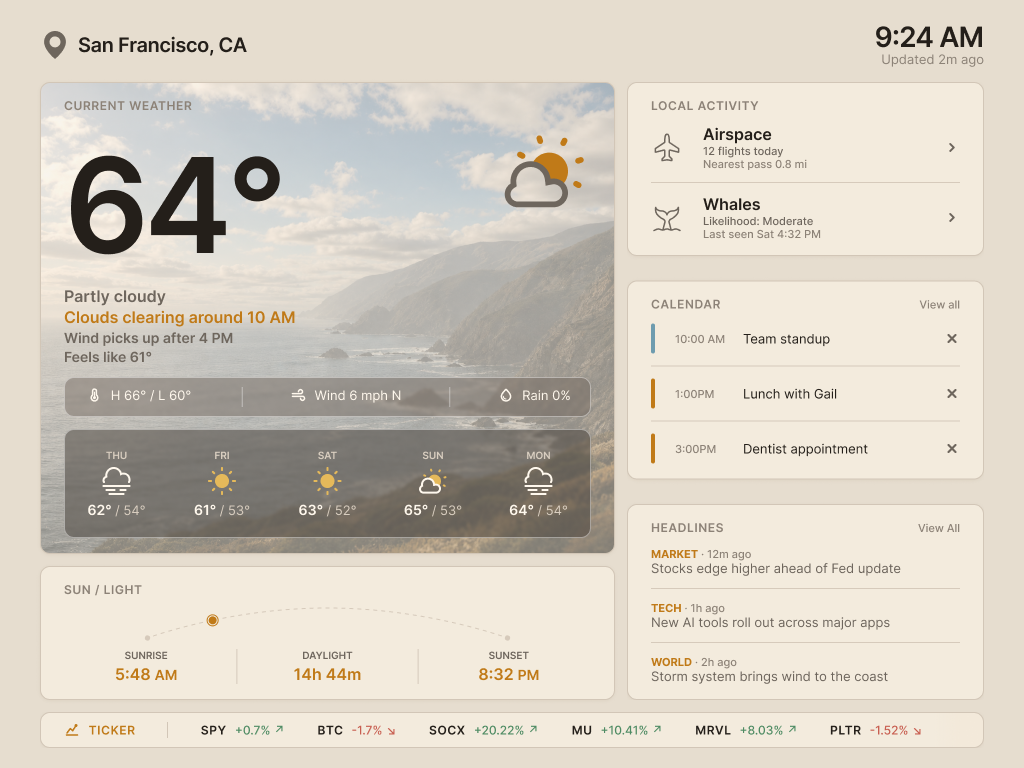Click SOCX upward trend arrow
Screen dimensions: 1024x768
[534, 729]
